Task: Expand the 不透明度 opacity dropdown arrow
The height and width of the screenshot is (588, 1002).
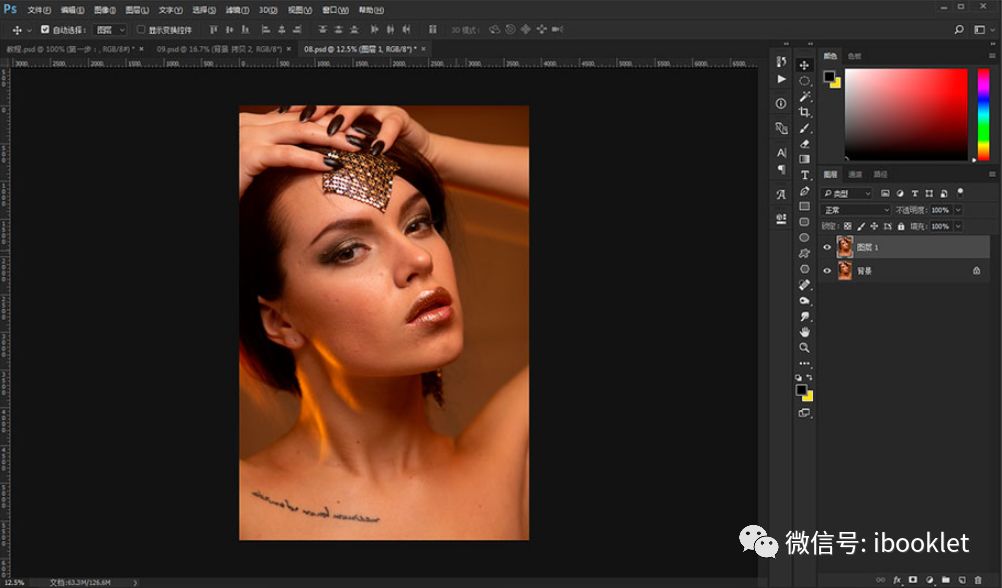Action: tap(958, 210)
